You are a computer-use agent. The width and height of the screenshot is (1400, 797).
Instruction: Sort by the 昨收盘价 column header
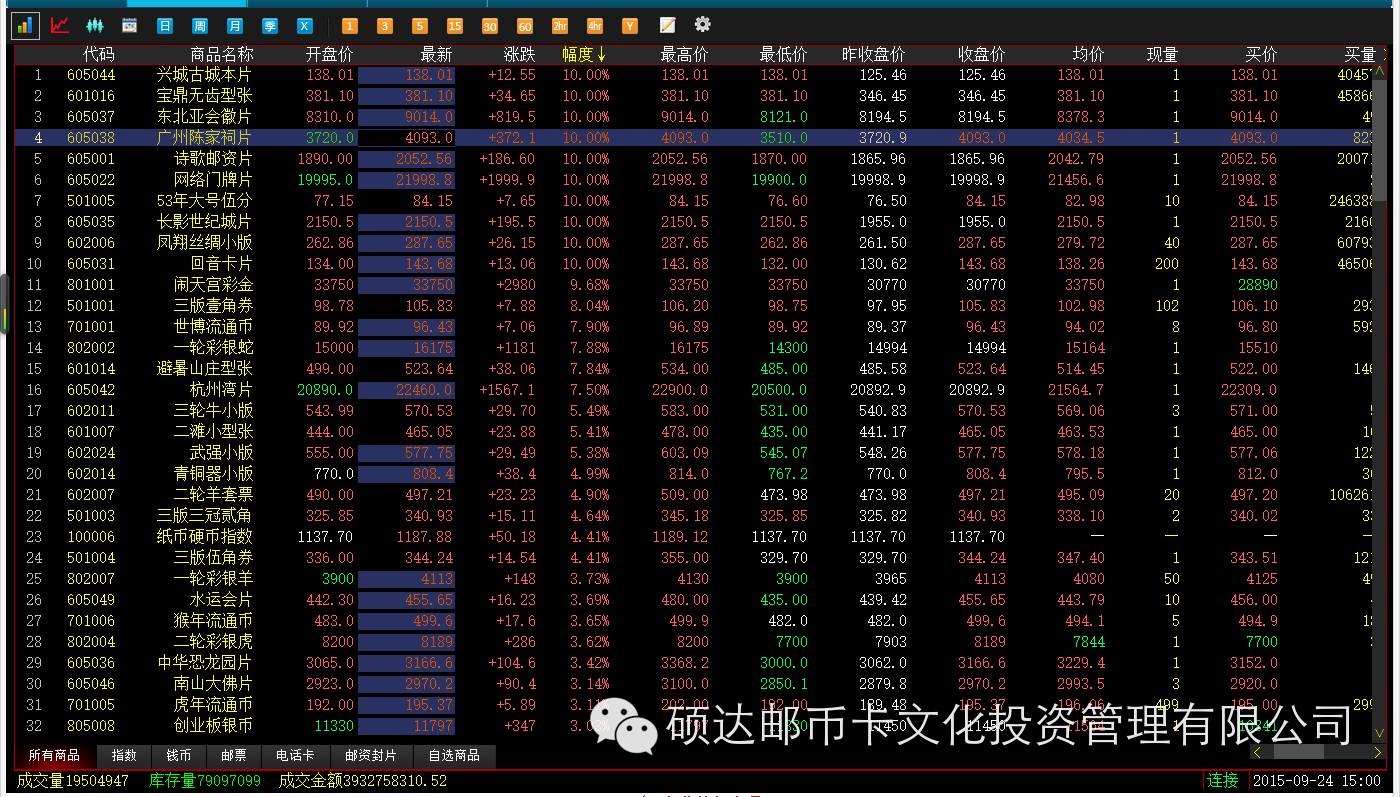click(874, 55)
